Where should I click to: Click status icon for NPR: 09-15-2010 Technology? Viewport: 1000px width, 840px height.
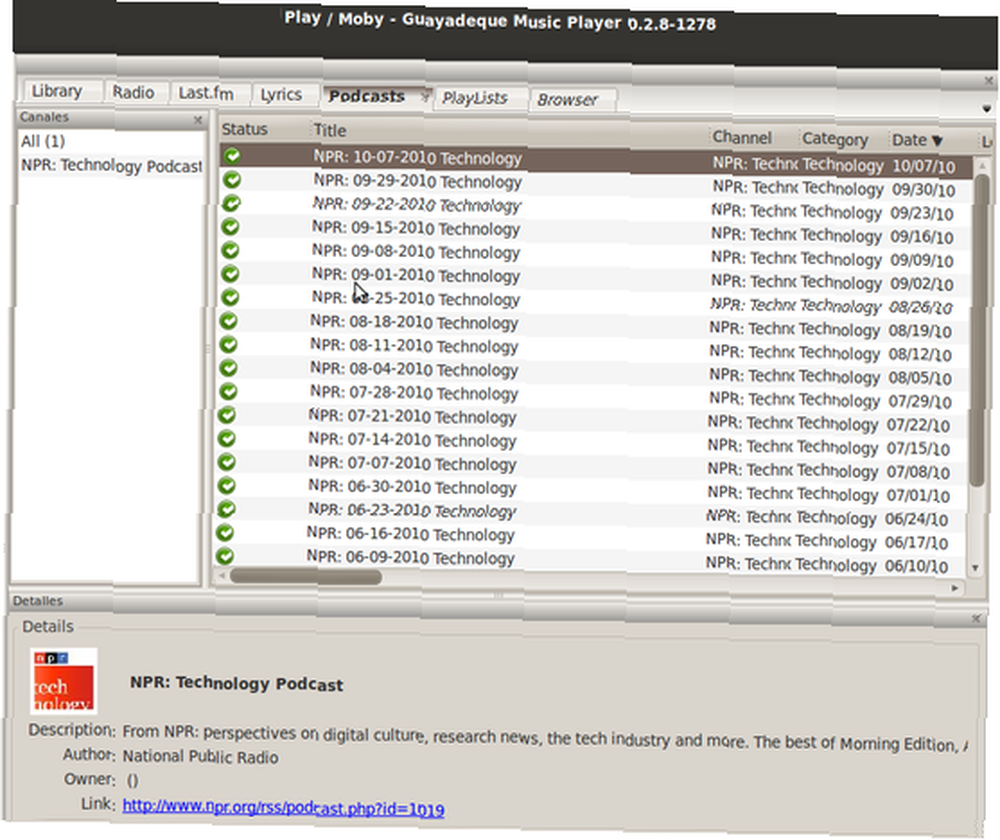click(231, 226)
